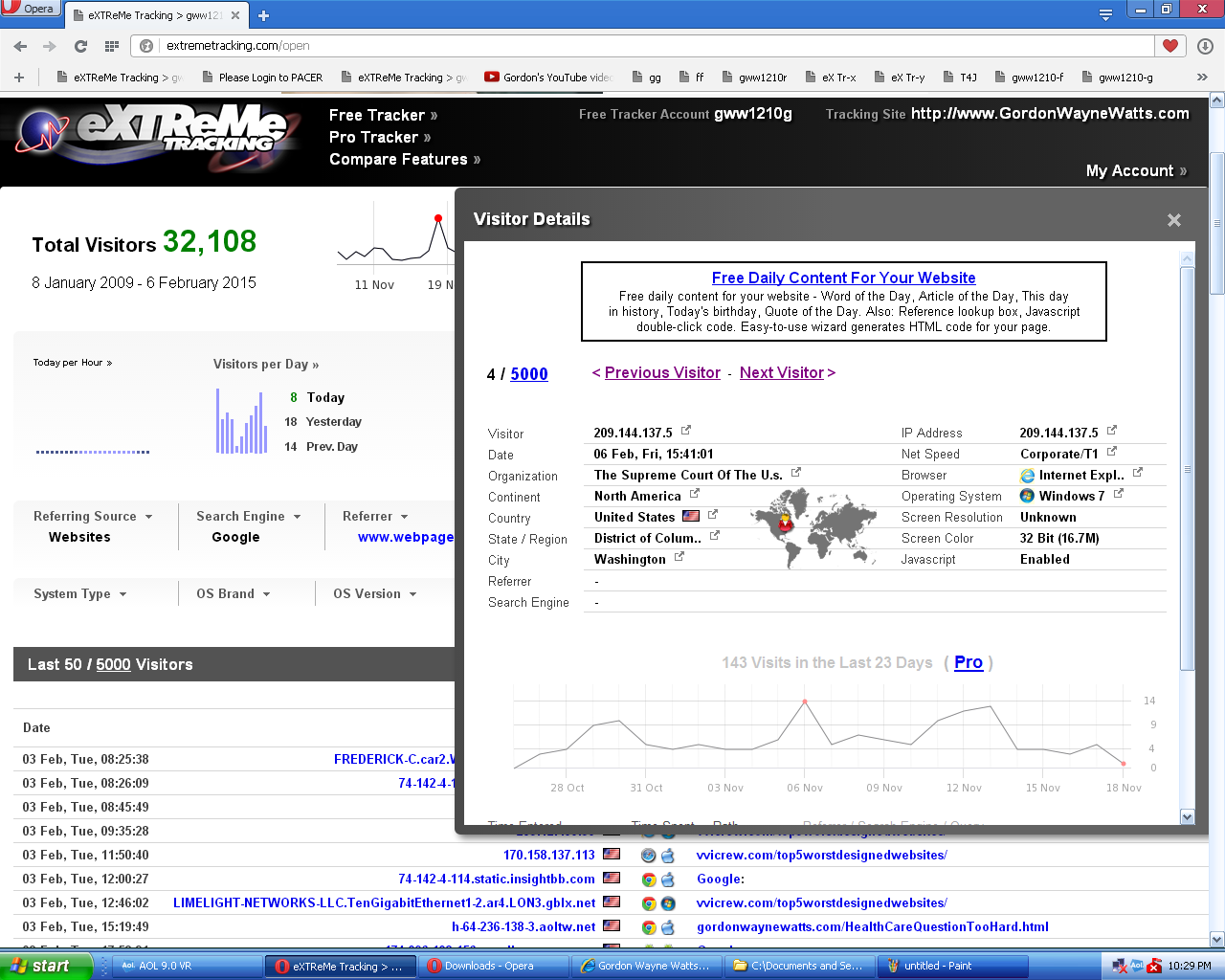The width and height of the screenshot is (1225, 980).
Task: Open the tab list menu icon
Action: click(x=1105, y=14)
